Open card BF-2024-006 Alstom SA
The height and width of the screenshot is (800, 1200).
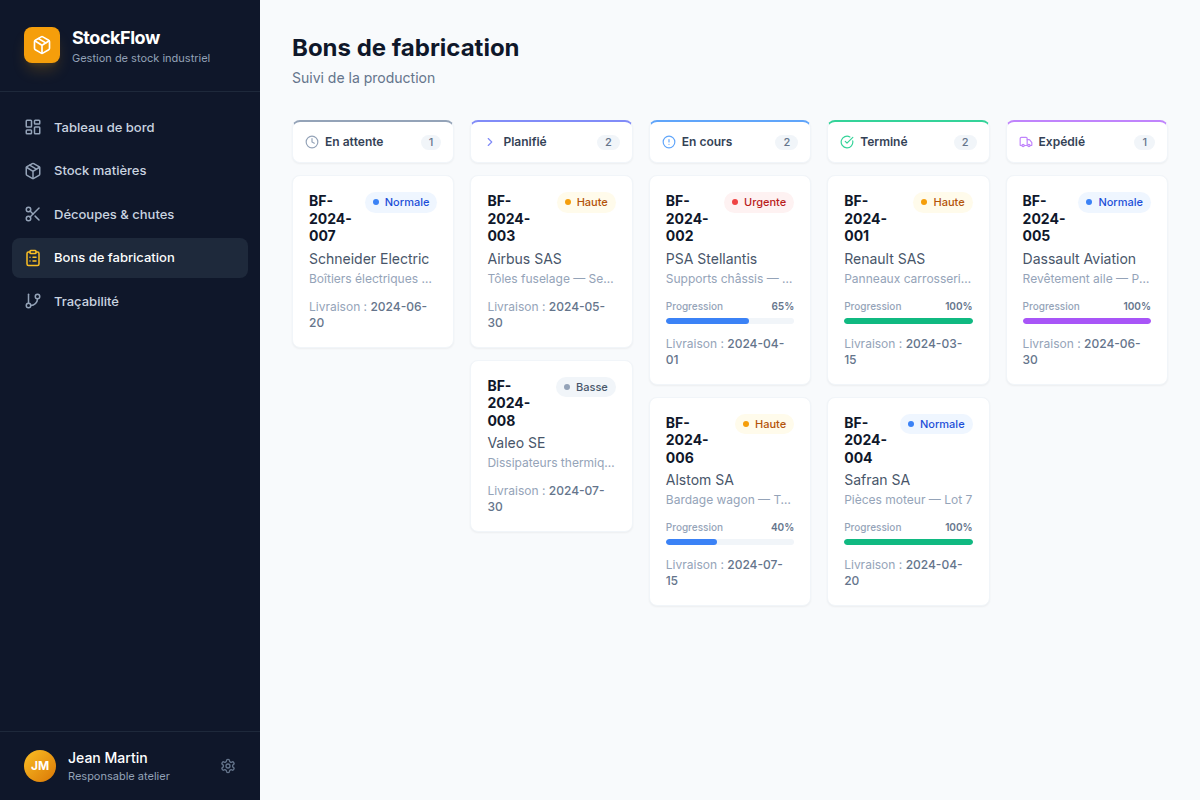point(730,501)
